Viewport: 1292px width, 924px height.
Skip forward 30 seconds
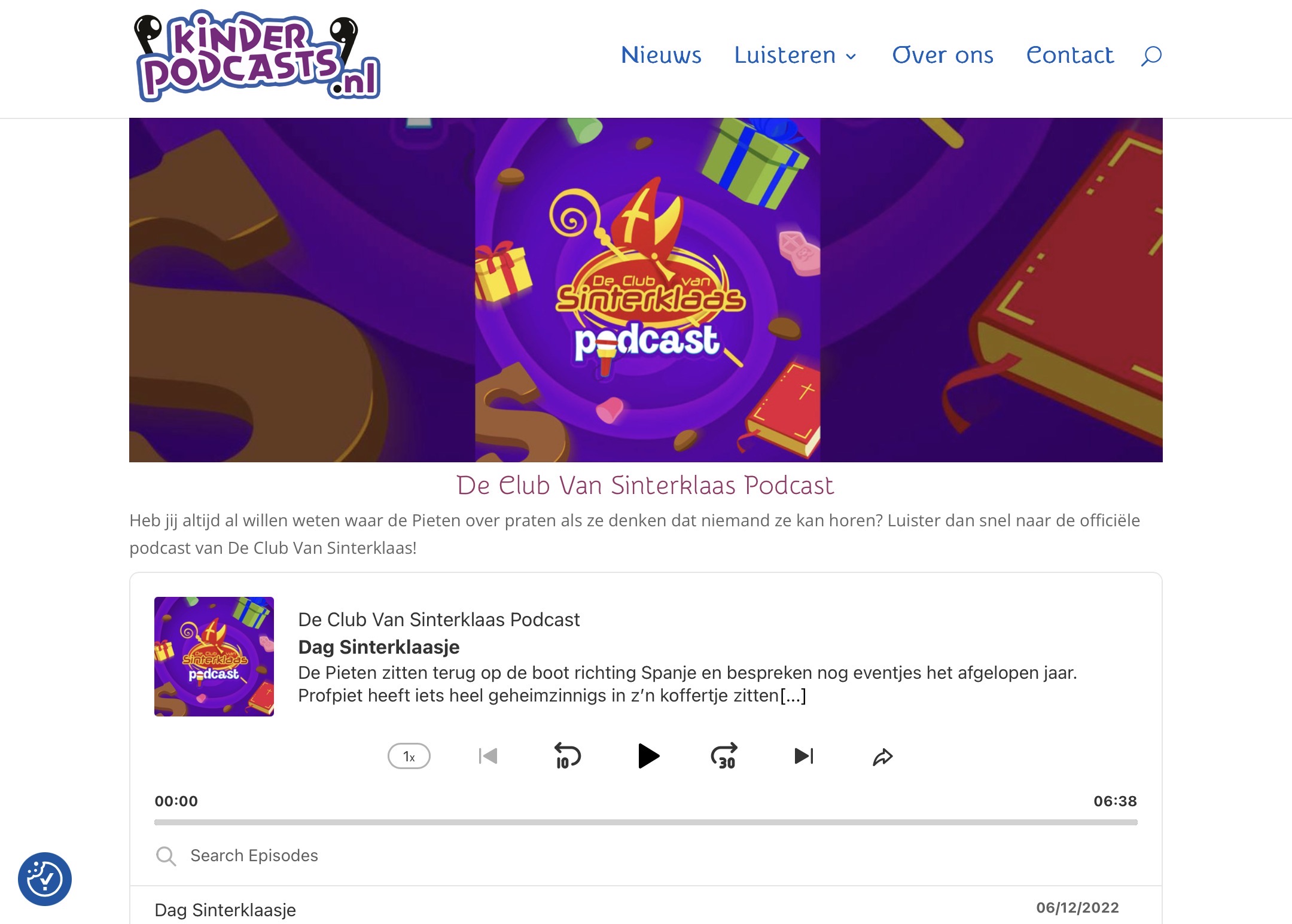pos(724,756)
